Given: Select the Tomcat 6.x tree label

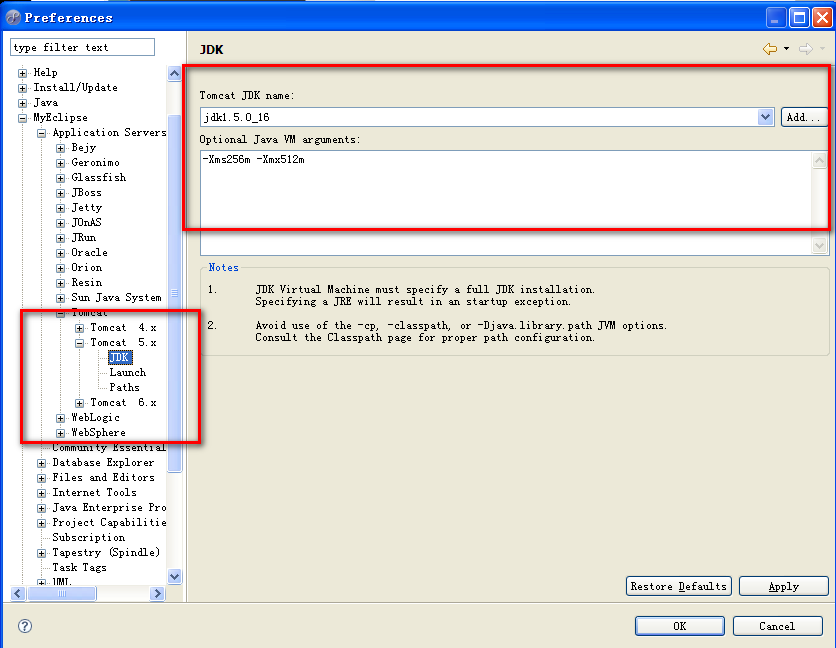Looking at the screenshot, I should pyautogui.click(x=123, y=402).
